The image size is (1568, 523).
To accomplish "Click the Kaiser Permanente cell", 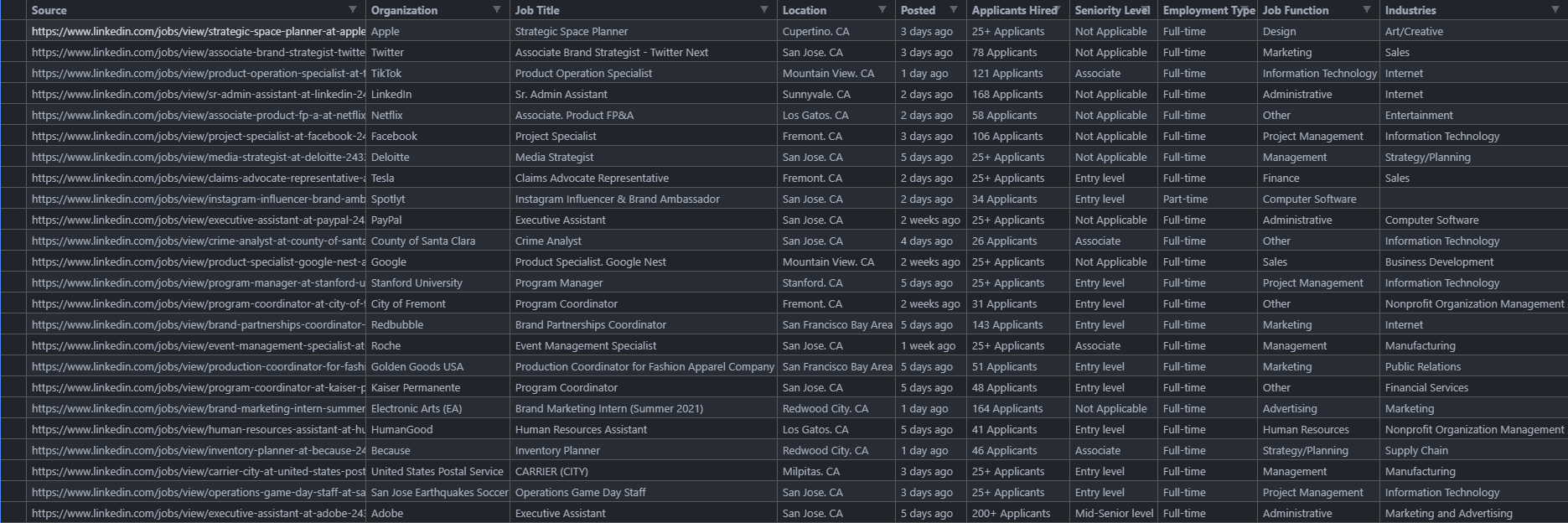I will click(x=438, y=387).
